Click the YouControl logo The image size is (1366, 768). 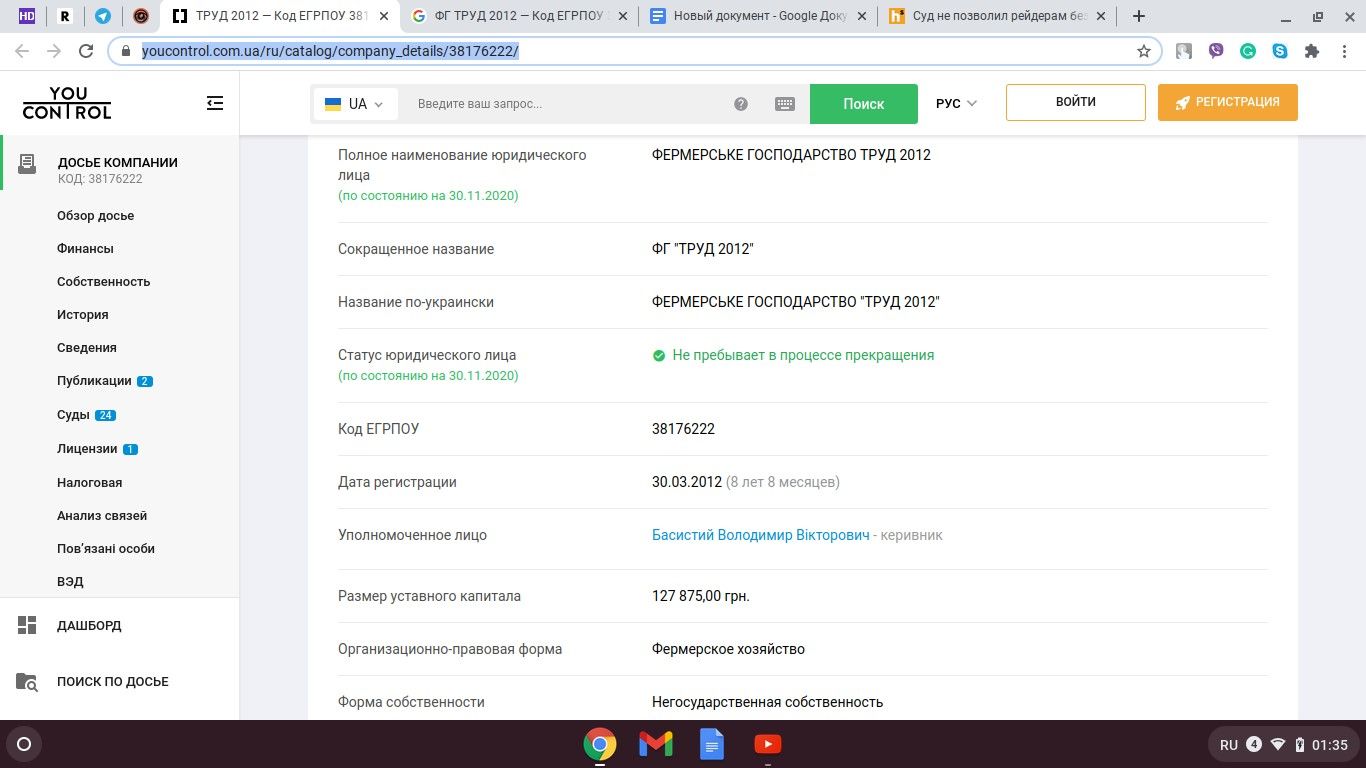[x=67, y=103]
